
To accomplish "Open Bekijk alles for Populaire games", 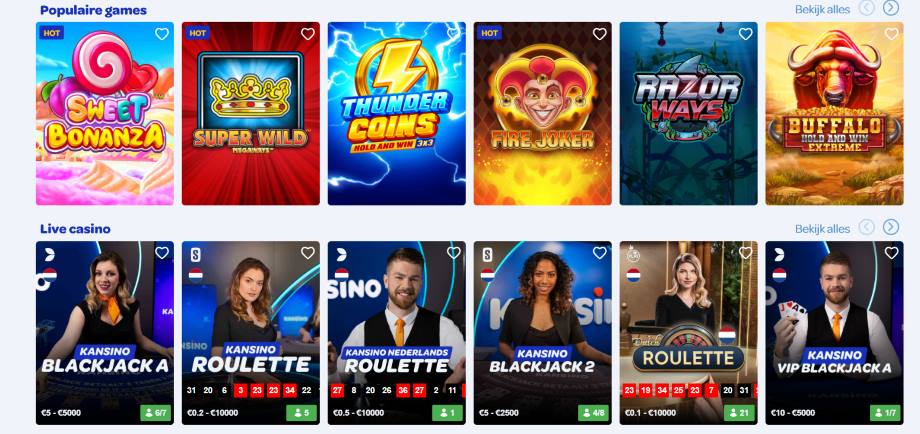I will [x=823, y=9].
